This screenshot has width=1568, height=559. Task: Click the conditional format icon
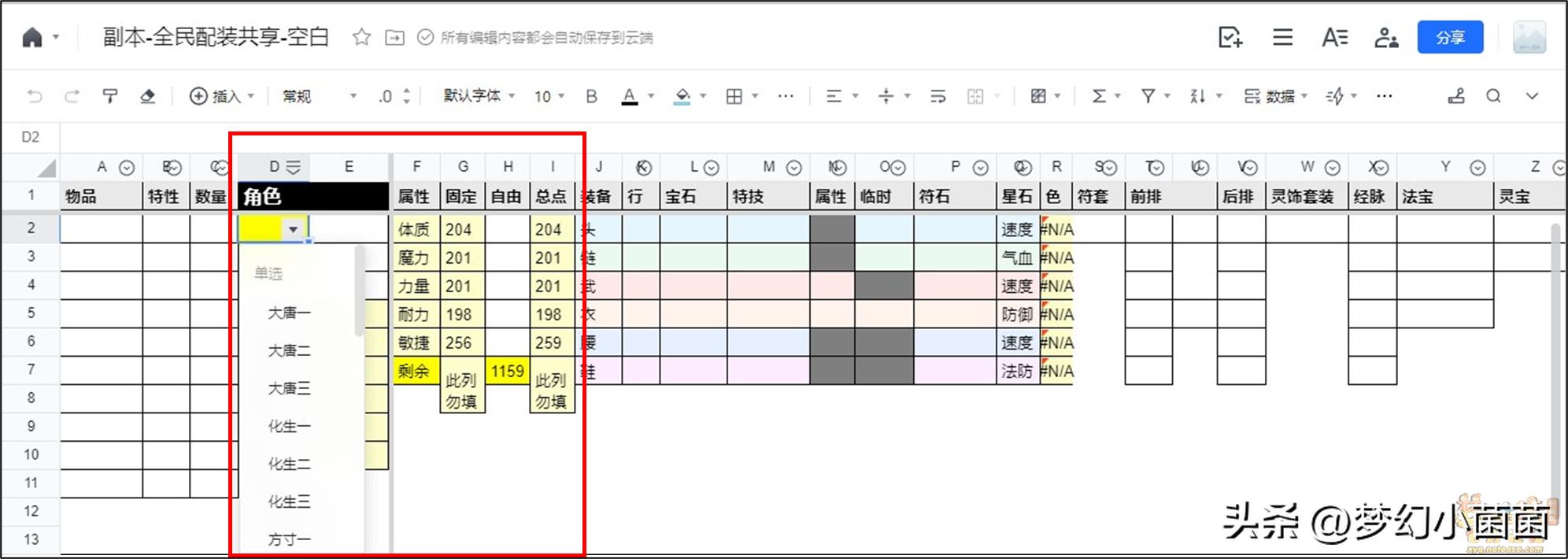[1038, 96]
